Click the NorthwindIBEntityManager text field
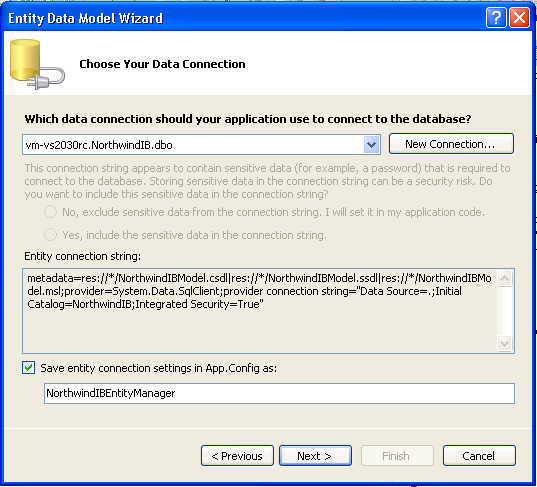 [279, 393]
